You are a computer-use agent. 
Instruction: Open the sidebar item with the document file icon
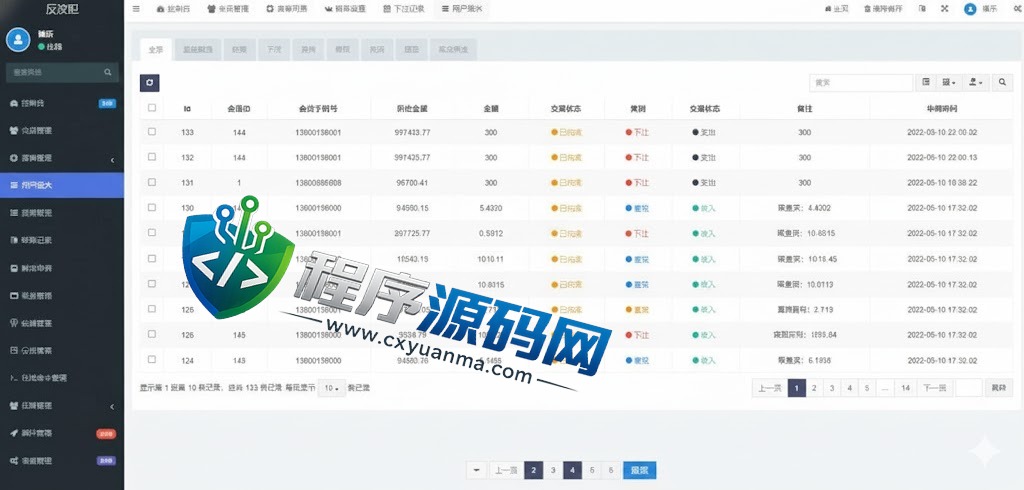62,240
